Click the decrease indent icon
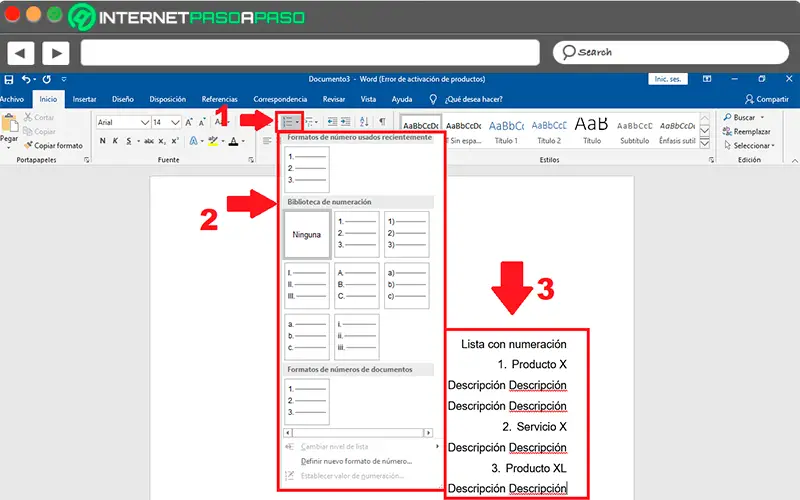 click(332, 122)
